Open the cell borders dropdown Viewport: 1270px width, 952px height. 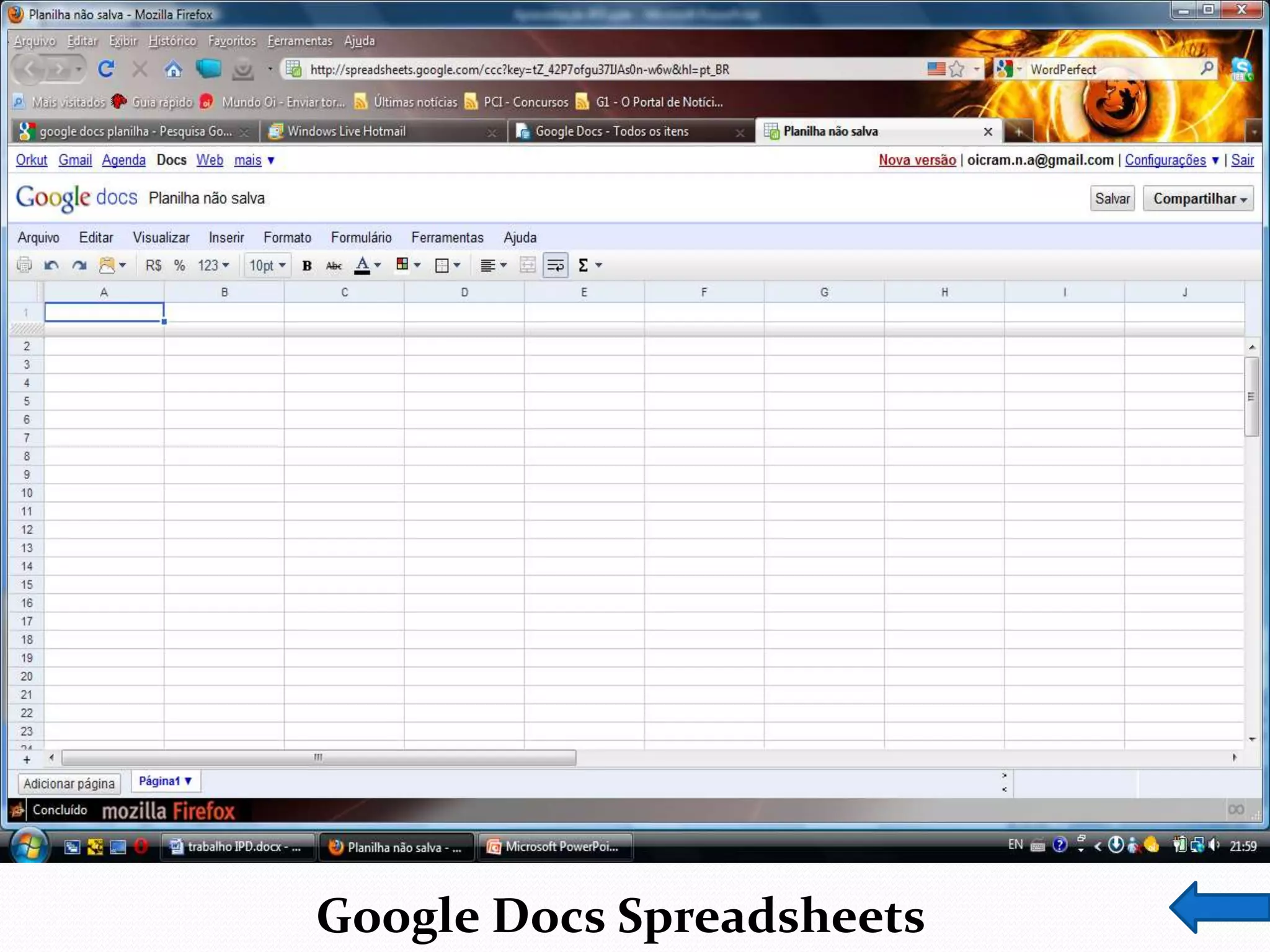[448, 265]
